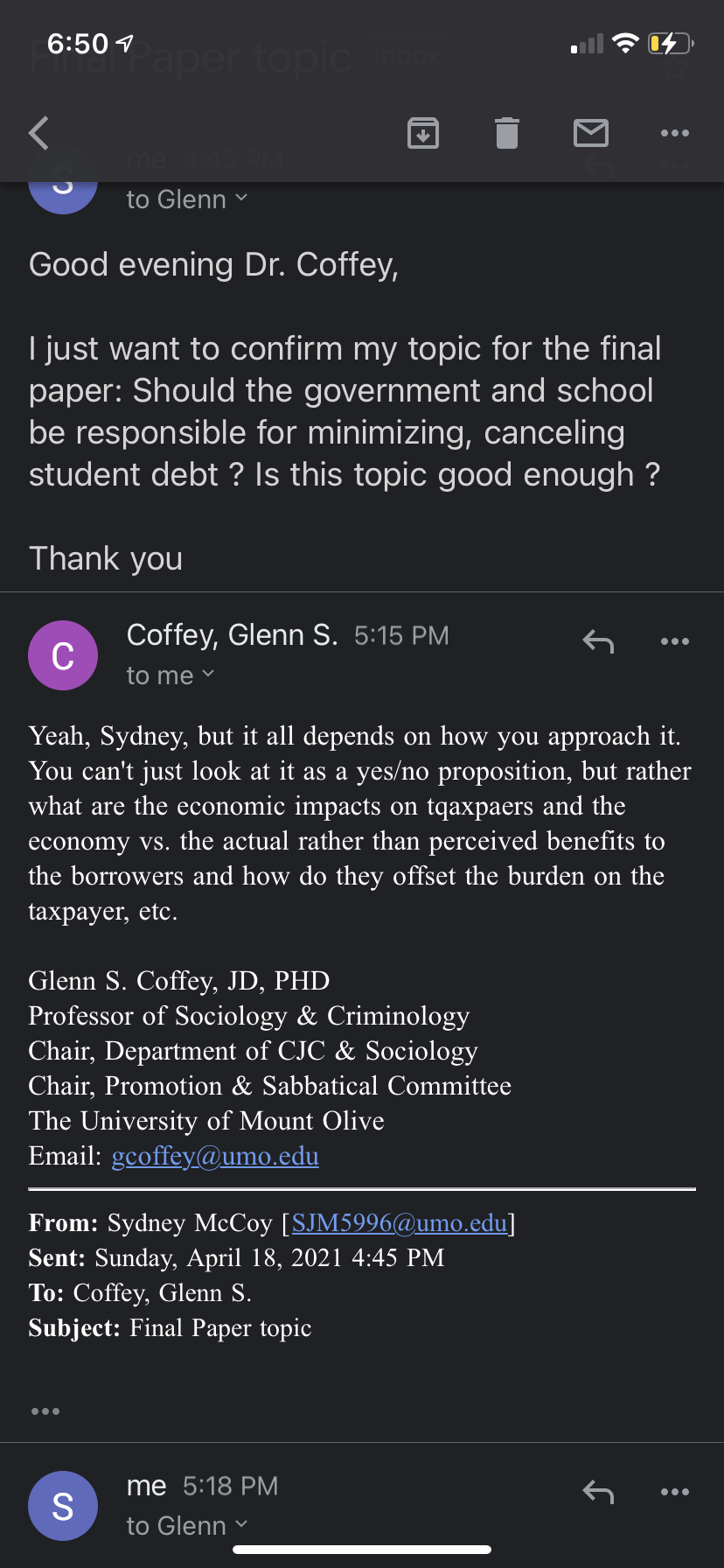Show trimmed quoted content ellipsis

point(45,1411)
